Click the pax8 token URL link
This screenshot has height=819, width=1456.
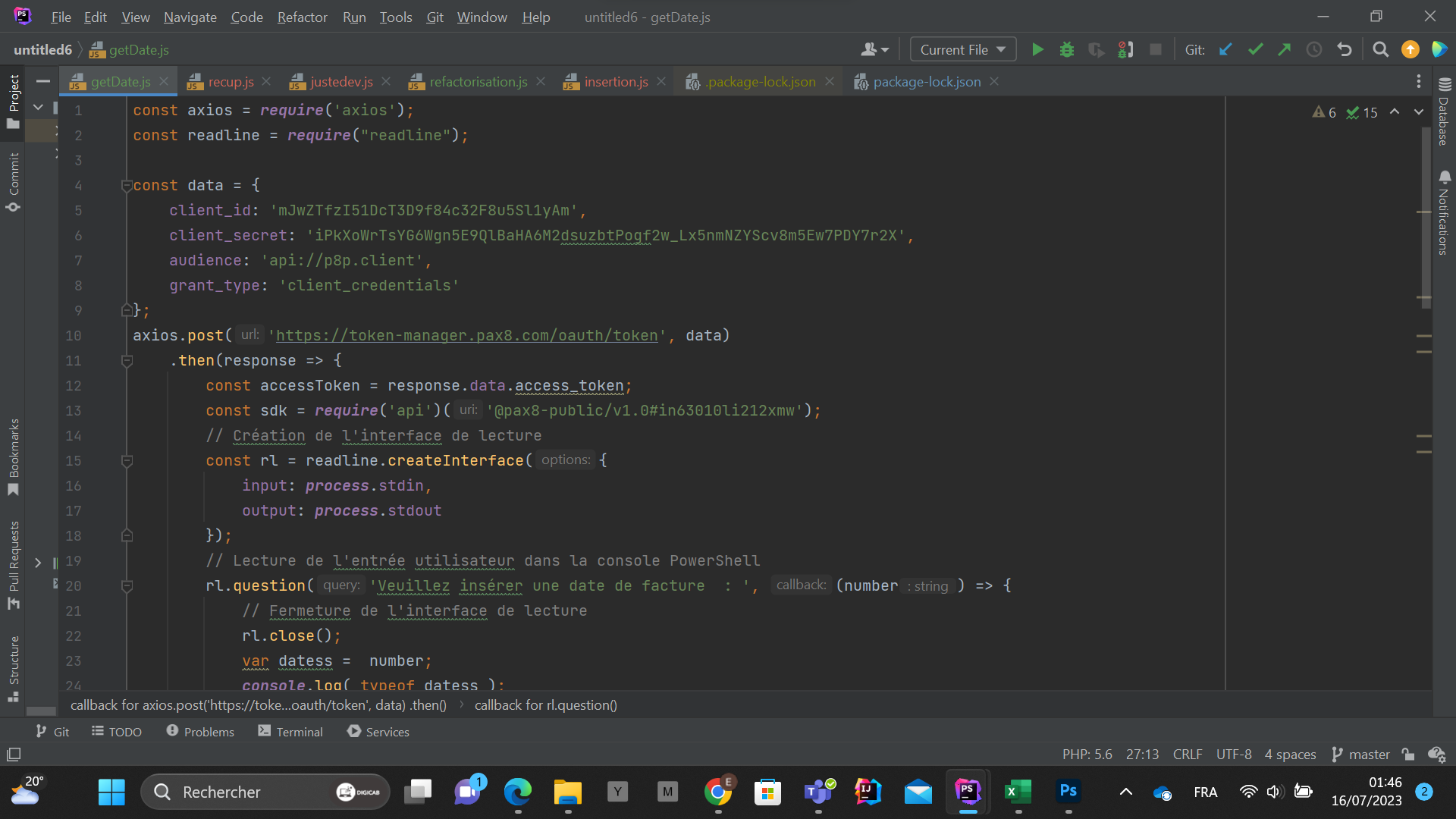[466, 336]
